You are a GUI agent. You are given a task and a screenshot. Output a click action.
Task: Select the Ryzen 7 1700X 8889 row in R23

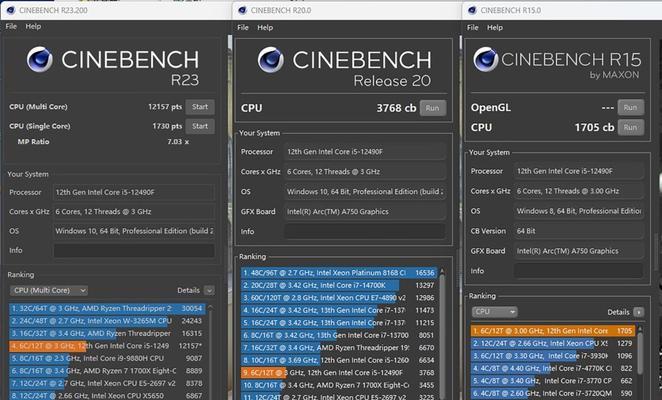pos(107,371)
